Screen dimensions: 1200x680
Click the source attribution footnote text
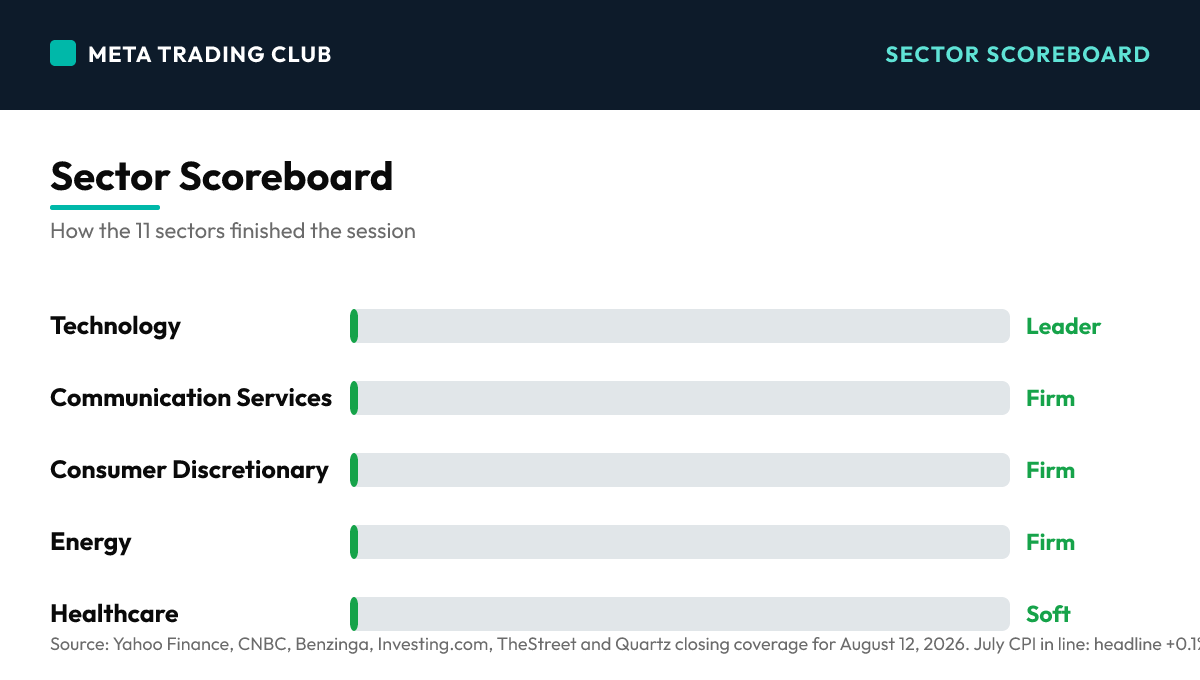tap(625, 645)
